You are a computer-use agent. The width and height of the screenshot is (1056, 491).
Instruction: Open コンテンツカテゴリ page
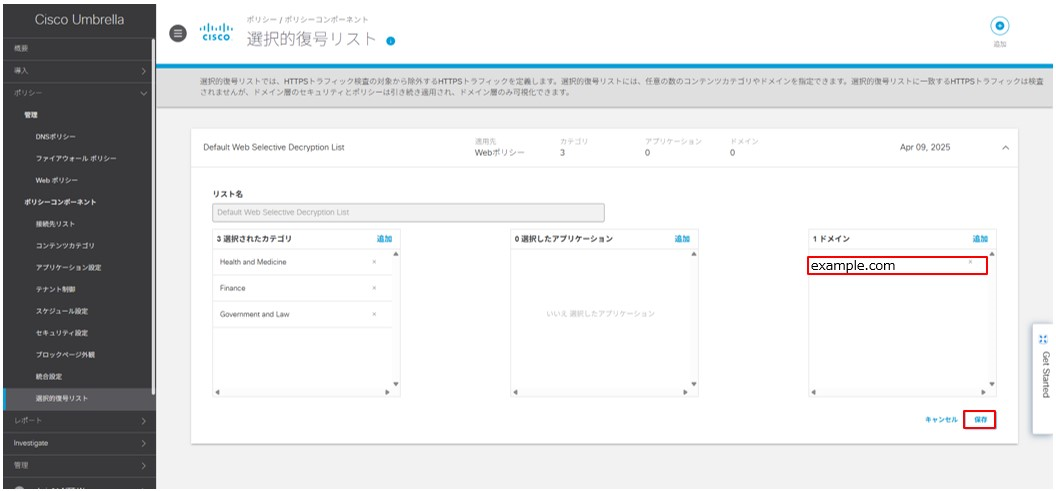tap(65, 246)
